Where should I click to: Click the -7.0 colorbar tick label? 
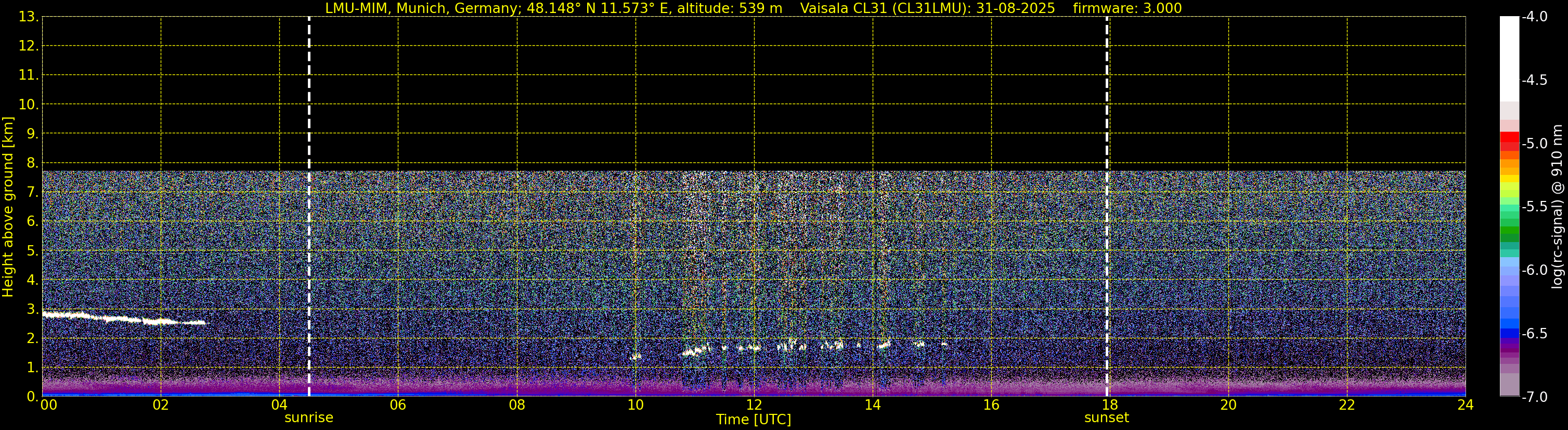pos(1534,397)
